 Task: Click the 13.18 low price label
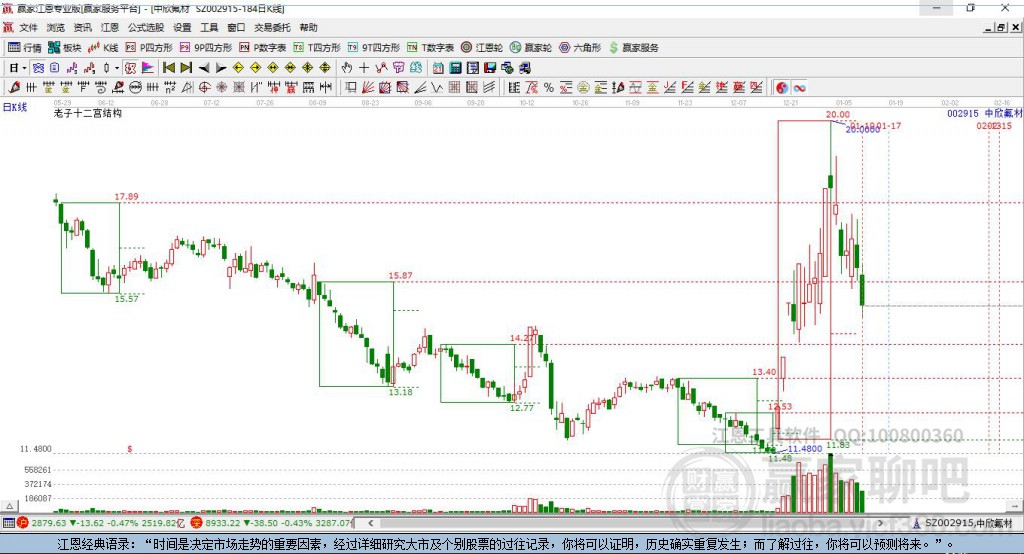click(400, 392)
